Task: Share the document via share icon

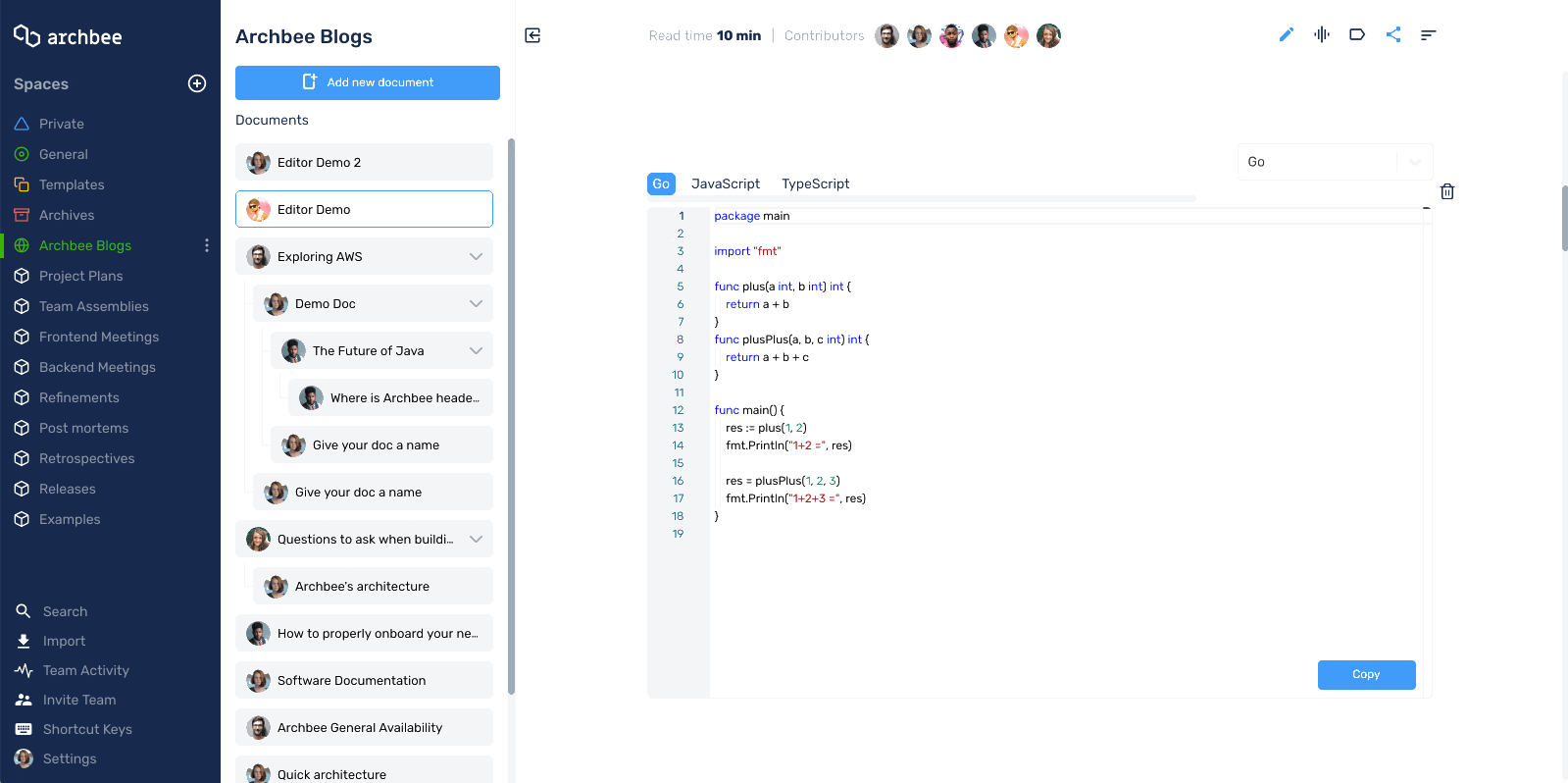Action: point(1392,34)
